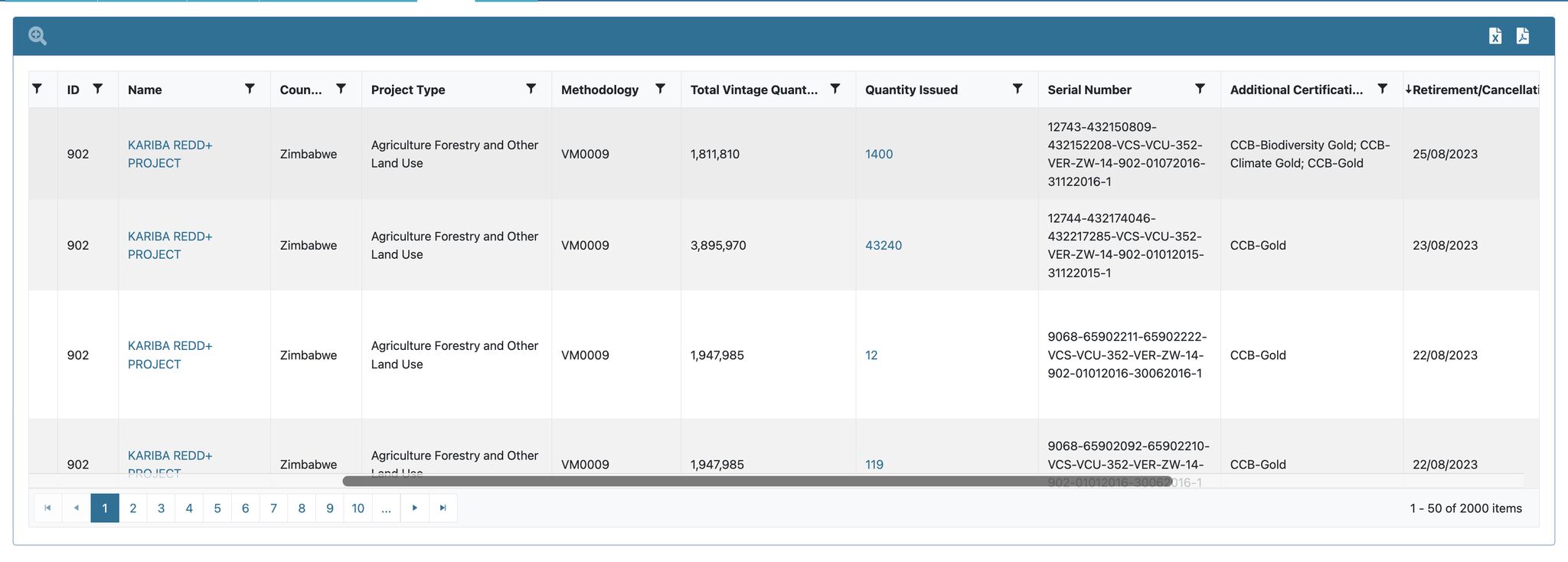The image size is (1568, 562).
Task: Select the 23/08/2023 retirement date cell
Action: [x=1471, y=245]
